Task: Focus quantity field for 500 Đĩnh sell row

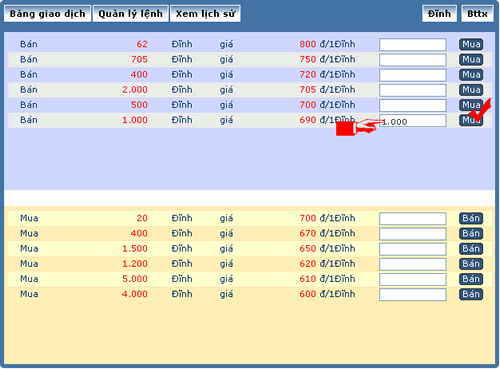Action: tap(413, 105)
